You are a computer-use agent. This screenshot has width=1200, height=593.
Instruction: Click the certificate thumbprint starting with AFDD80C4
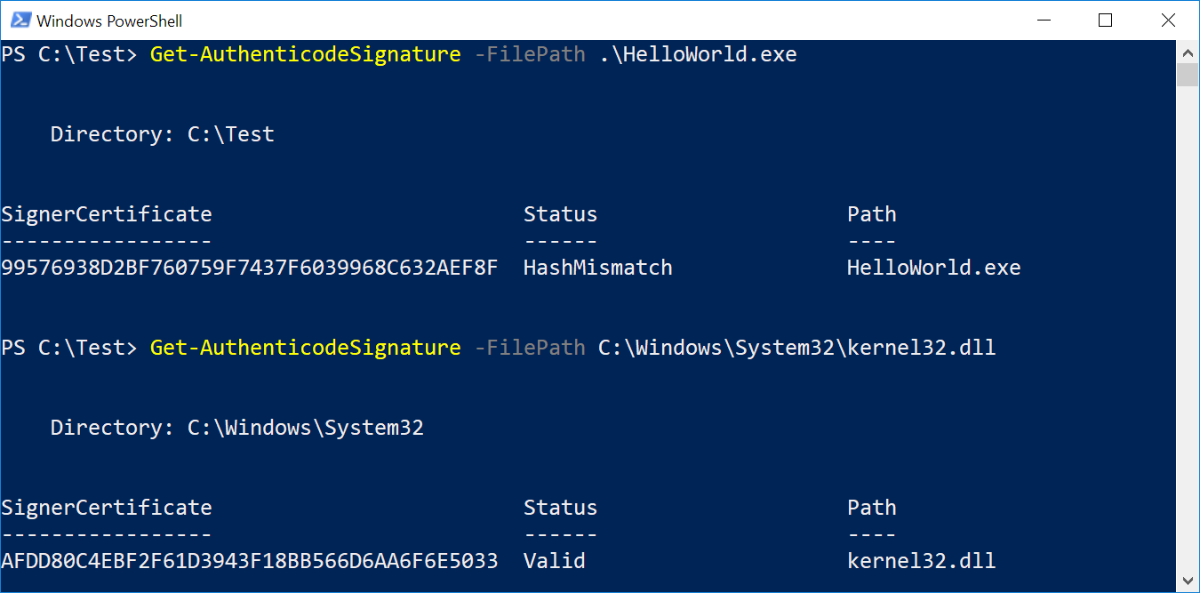[x=249, y=561]
